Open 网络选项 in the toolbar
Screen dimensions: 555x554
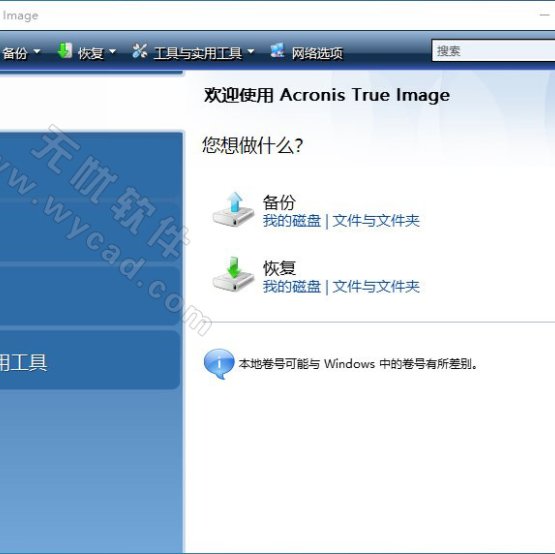point(317,53)
